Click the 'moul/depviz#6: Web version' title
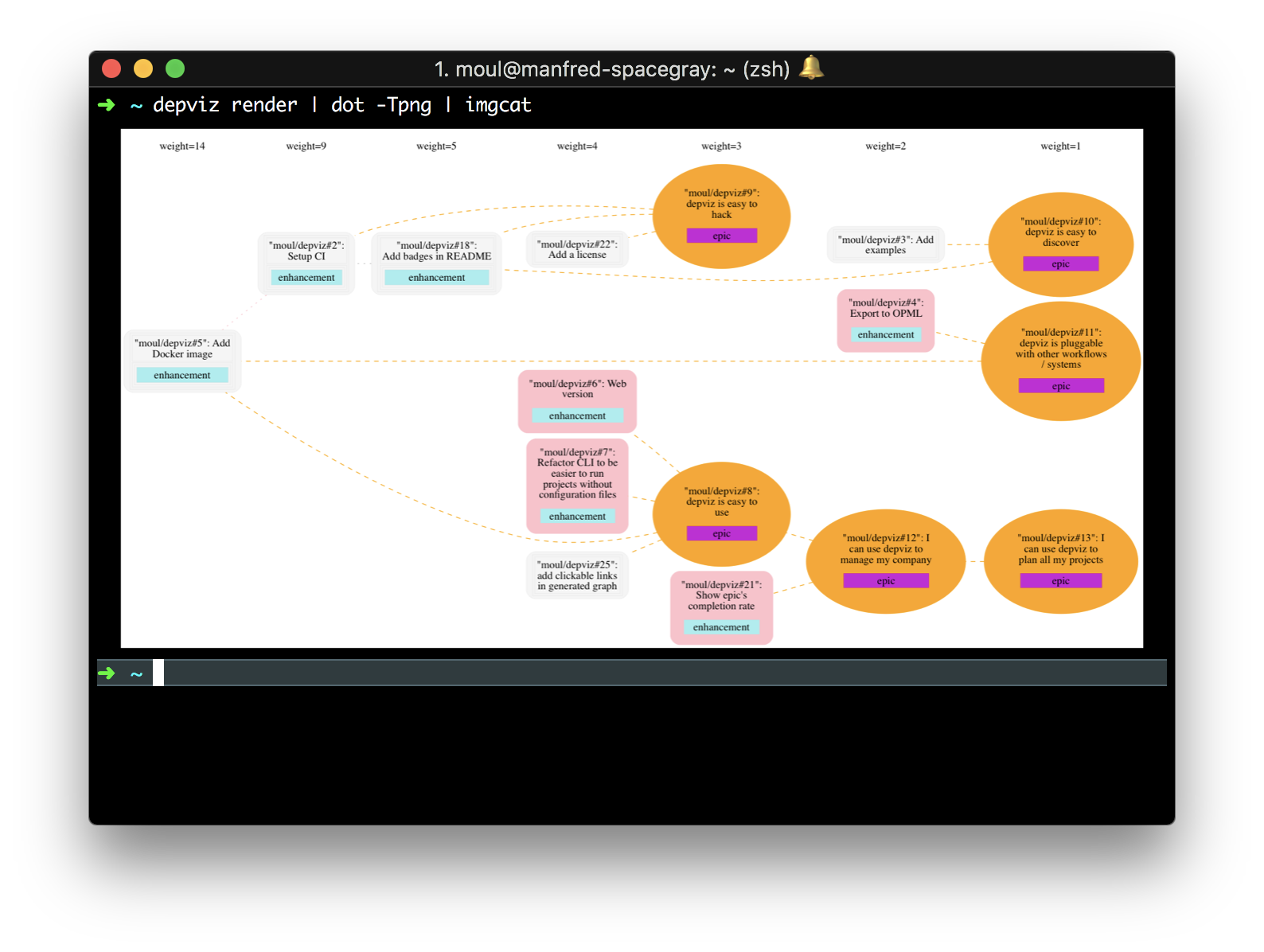 pos(578,388)
